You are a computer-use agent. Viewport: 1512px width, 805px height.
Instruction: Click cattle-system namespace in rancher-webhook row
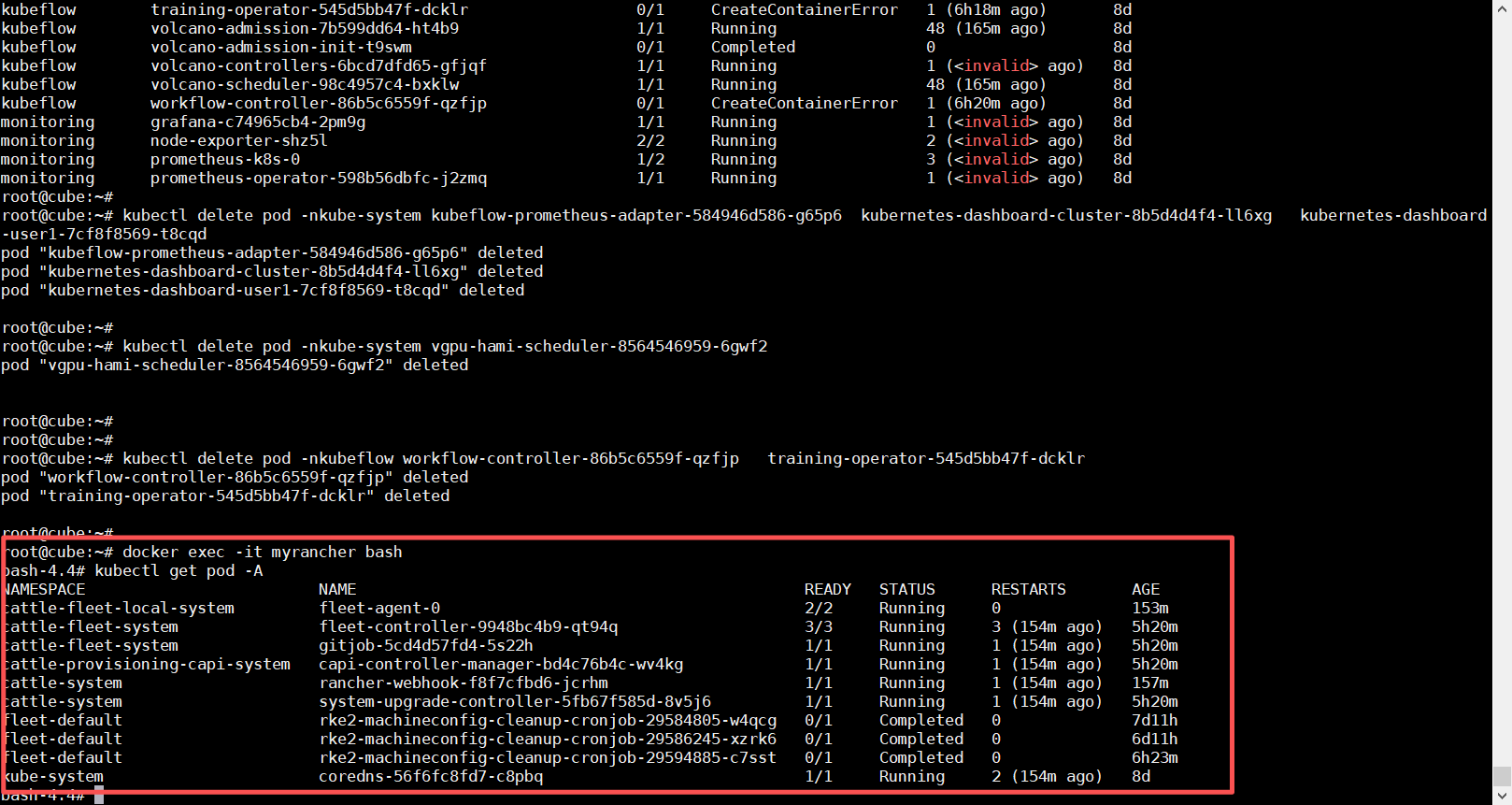click(x=62, y=683)
